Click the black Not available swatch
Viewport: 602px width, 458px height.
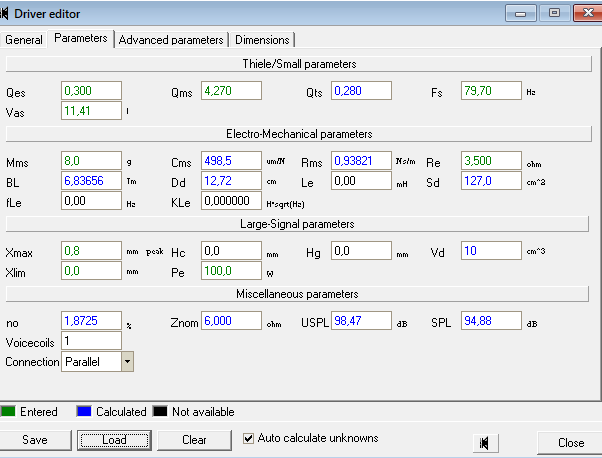160,412
